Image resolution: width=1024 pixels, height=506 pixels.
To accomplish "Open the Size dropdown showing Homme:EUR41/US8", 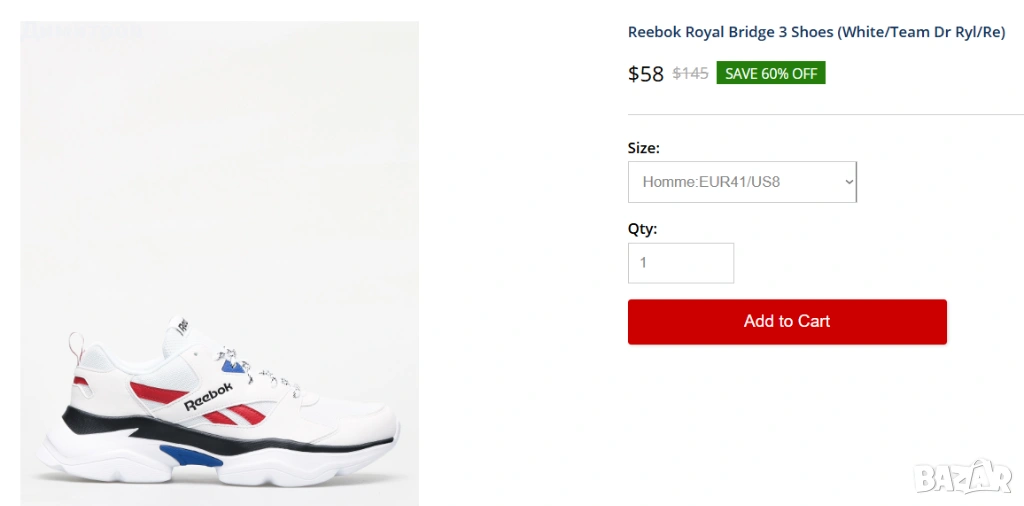I will click(x=741, y=182).
